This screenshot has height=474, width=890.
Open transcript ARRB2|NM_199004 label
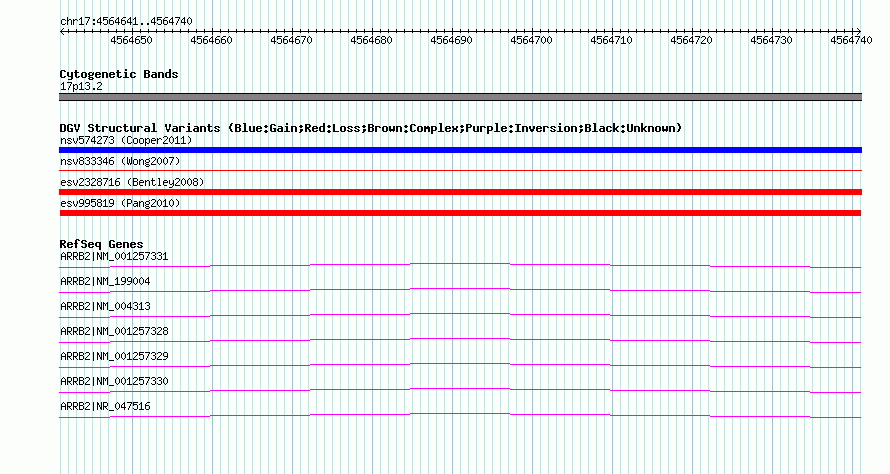point(105,282)
